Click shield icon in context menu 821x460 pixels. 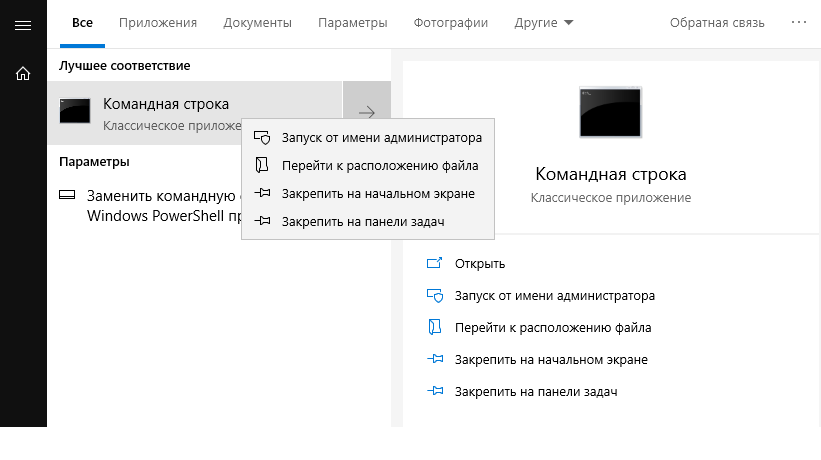tap(262, 138)
